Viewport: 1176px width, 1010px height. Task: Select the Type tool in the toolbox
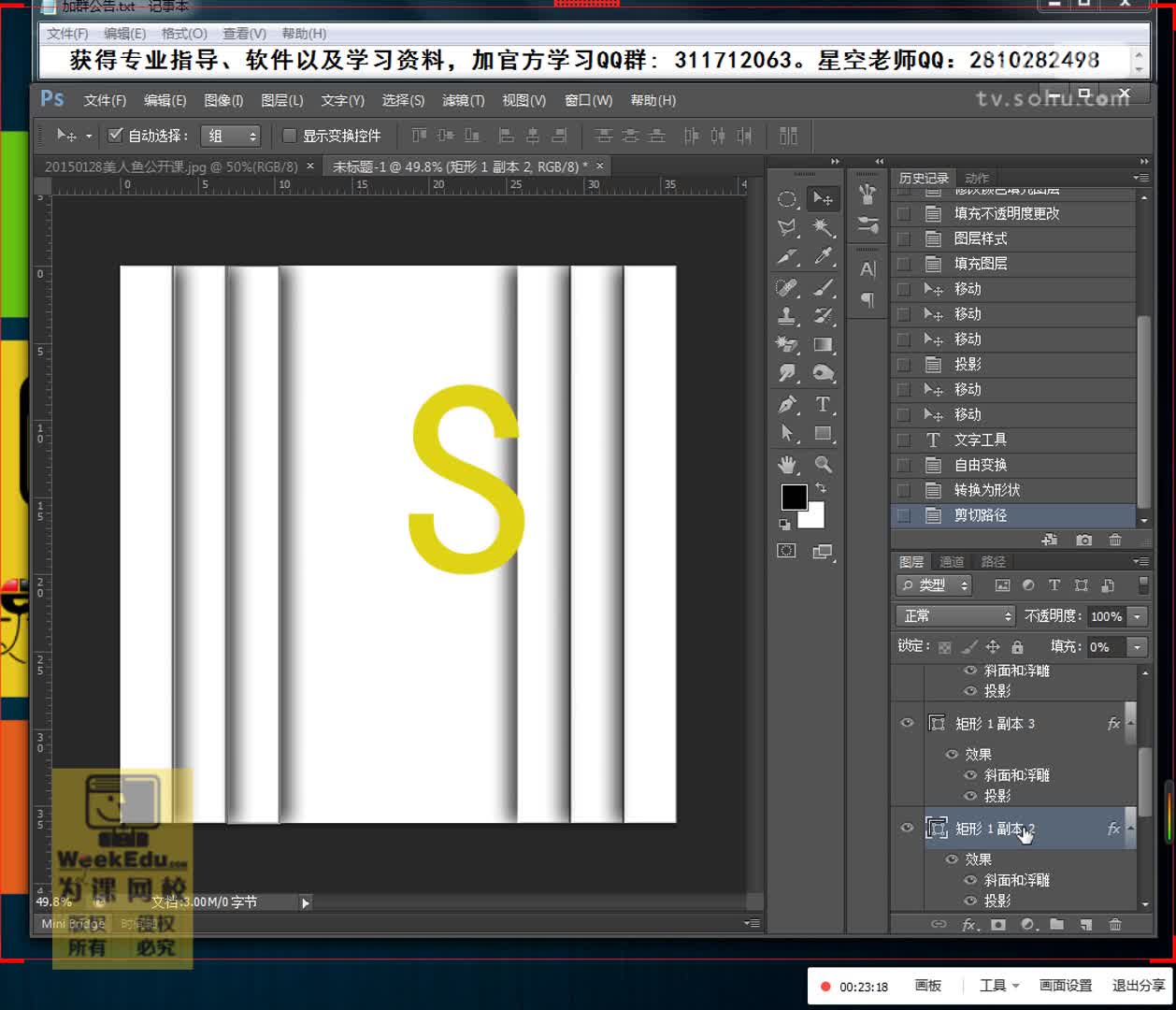pos(823,405)
